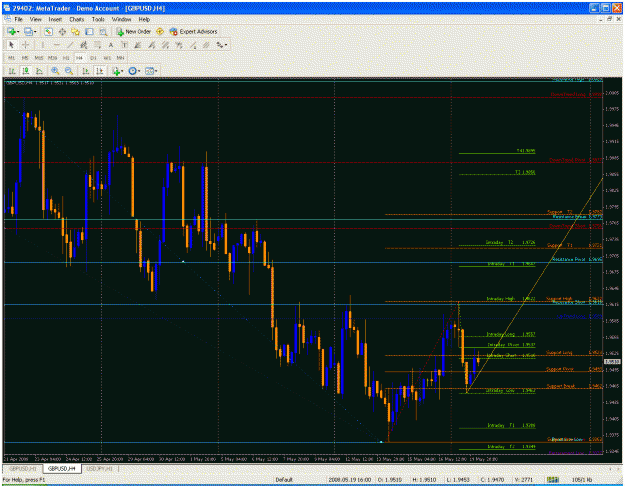625x486 pixels.
Task: Draw a horizontal line tool
Action: click(57, 45)
